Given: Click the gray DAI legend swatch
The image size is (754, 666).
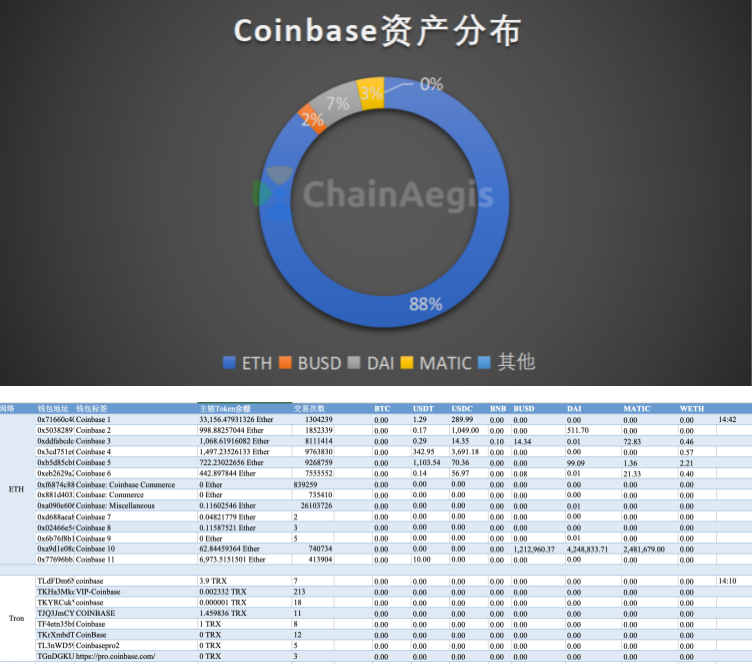Looking at the screenshot, I should tap(354, 363).
